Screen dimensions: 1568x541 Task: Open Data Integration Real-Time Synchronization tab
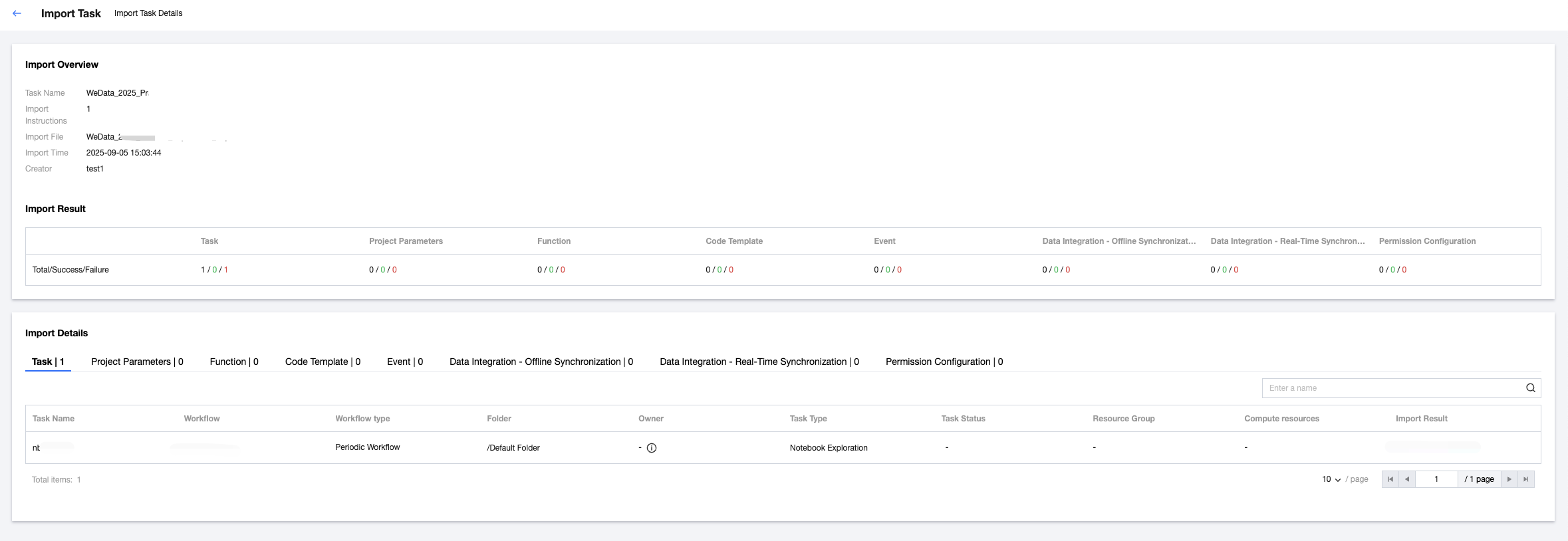[x=759, y=362]
